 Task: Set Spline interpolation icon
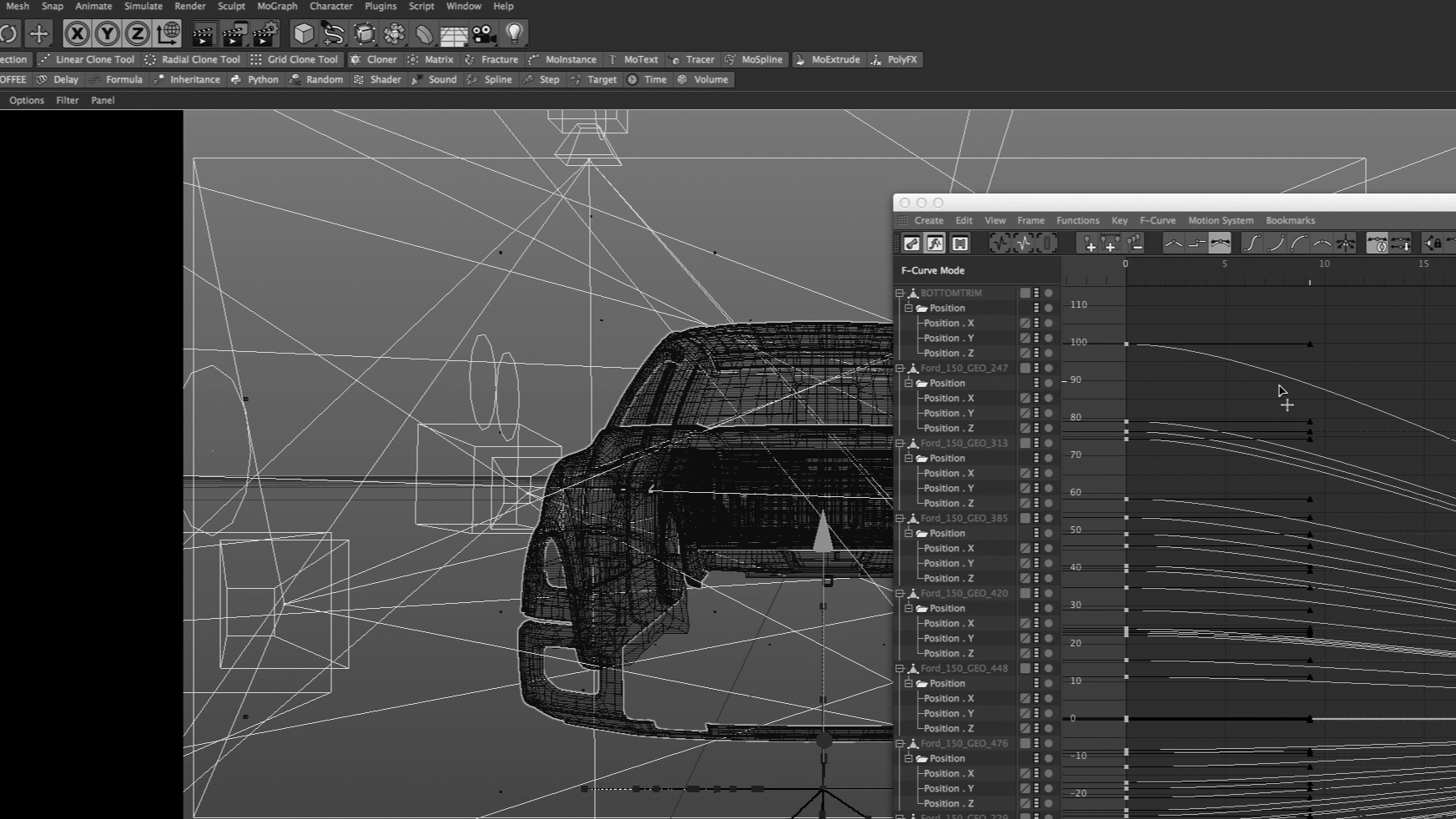pos(1220,244)
